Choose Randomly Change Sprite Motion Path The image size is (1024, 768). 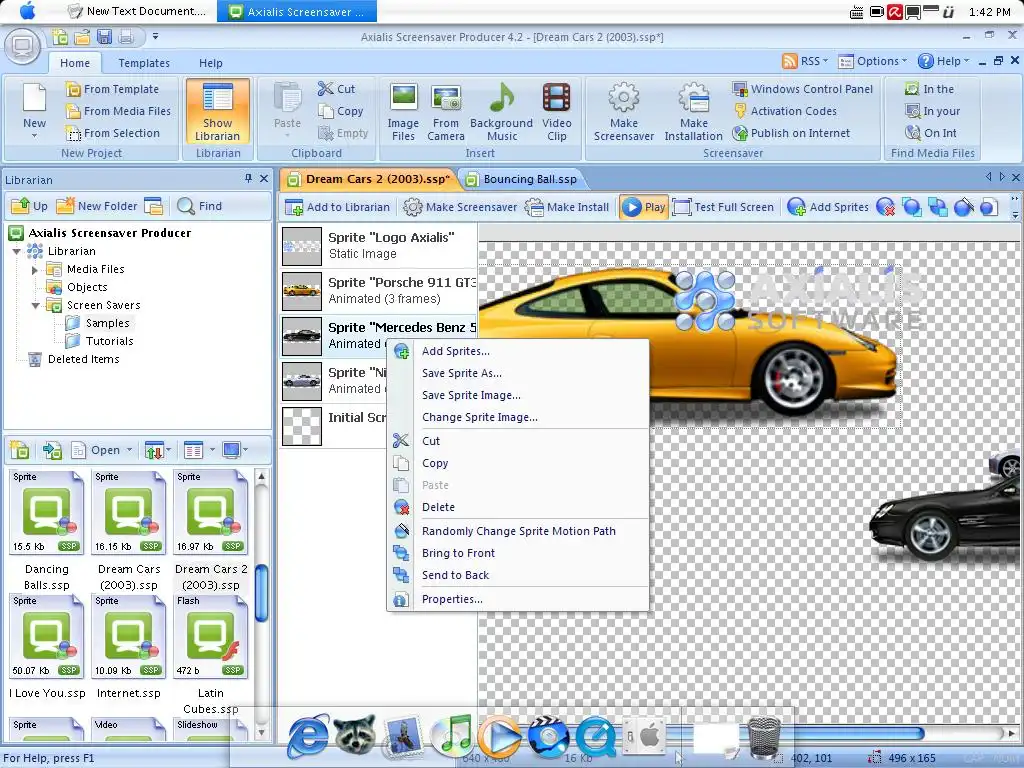(x=519, y=532)
